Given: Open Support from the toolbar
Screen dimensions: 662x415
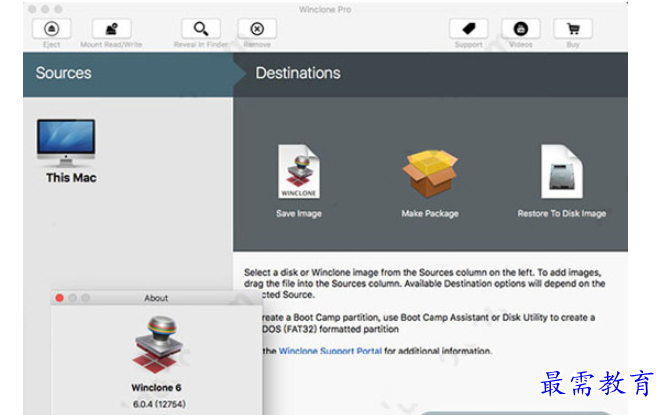Looking at the screenshot, I should pyautogui.click(x=469, y=29).
